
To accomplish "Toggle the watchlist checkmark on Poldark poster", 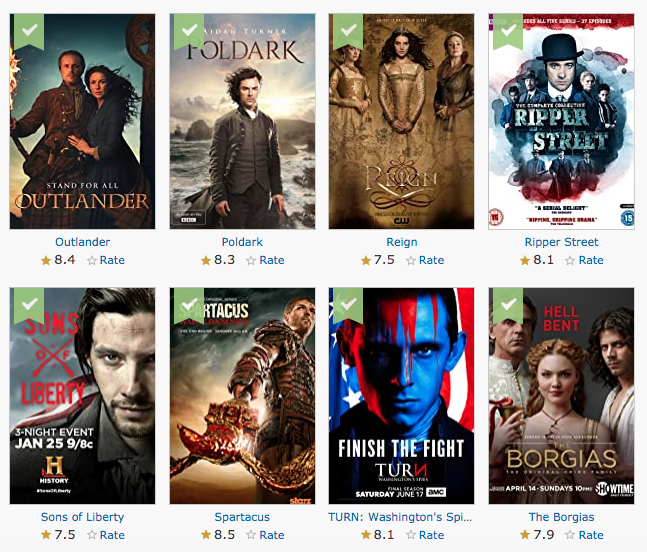I will (x=189, y=31).
